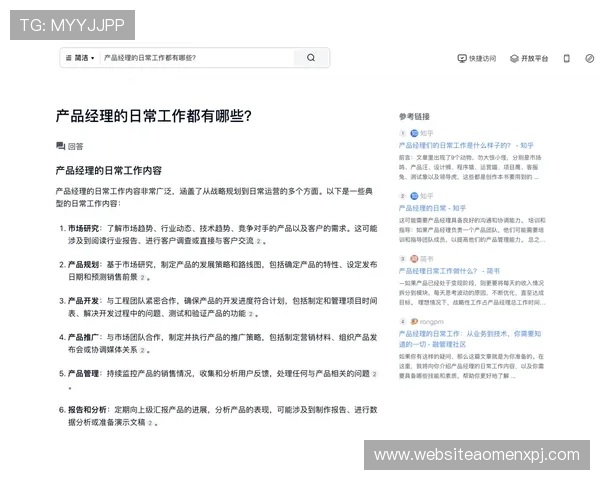Image resolution: width=600 pixels, height=480 pixels.
Task: Click reference number badge 2 beside 知乎
Action: point(403,196)
